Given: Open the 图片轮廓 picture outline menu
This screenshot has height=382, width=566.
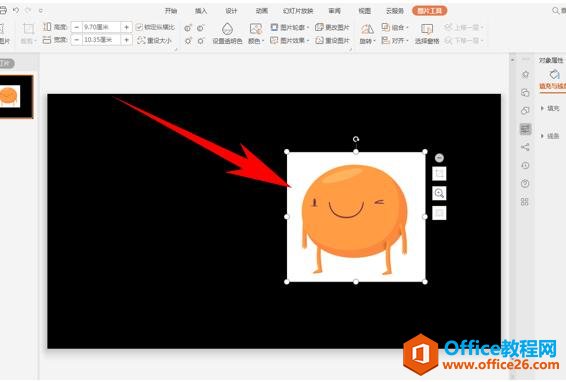Looking at the screenshot, I should tap(290, 27).
